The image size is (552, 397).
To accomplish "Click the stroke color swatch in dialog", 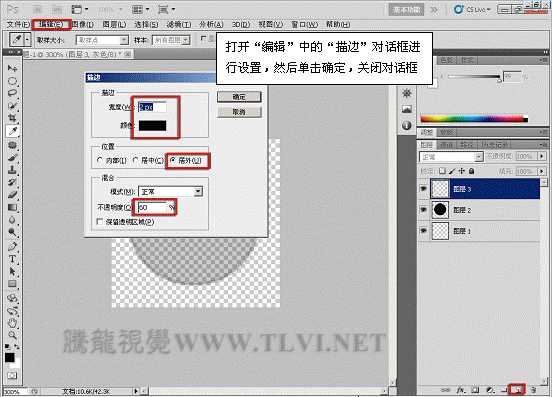I will click(152, 126).
